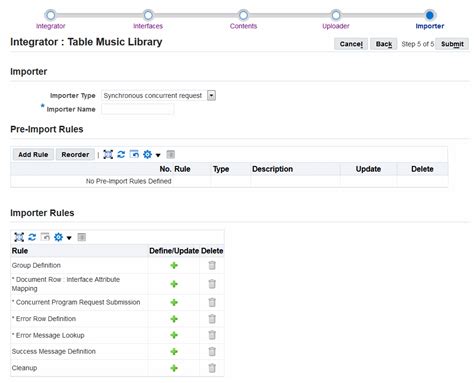Open Importer Rules table settings gear
This screenshot has height=383, width=474.
58,237
